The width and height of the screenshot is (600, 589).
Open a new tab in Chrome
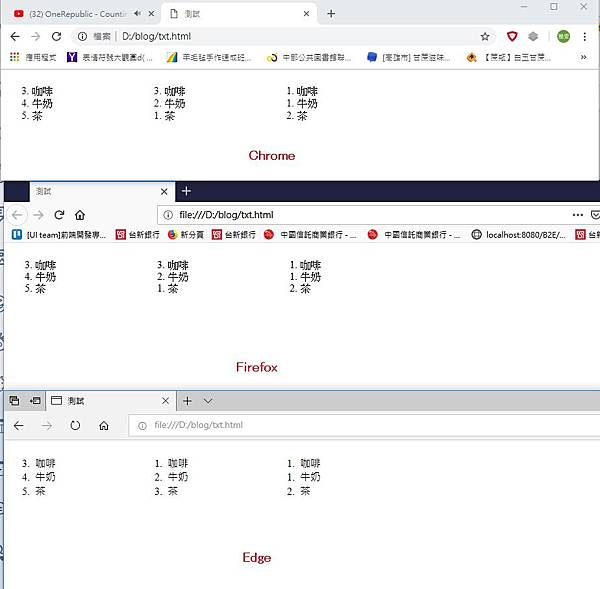(x=331, y=14)
